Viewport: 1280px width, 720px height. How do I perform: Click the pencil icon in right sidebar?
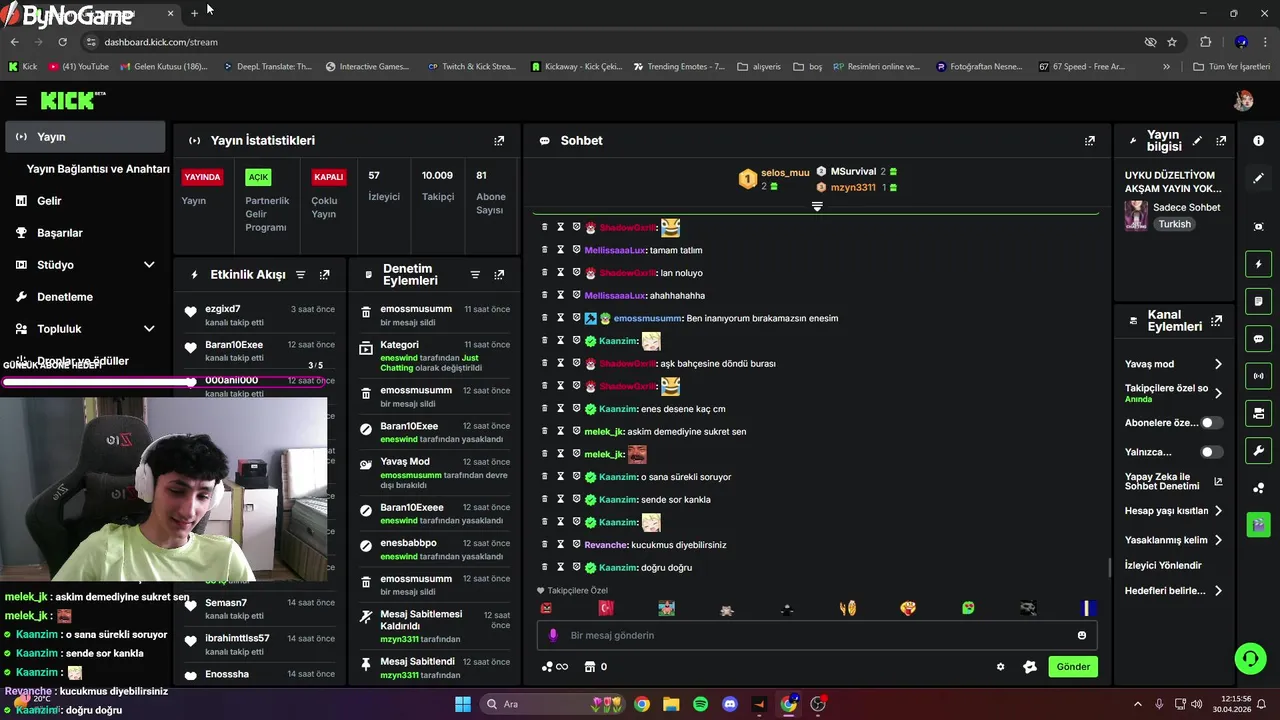[1258, 178]
